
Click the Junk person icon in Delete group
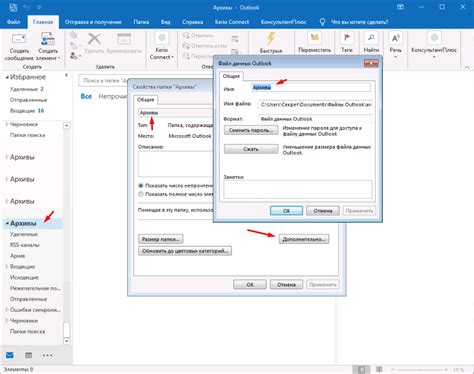click(x=74, y=56)
